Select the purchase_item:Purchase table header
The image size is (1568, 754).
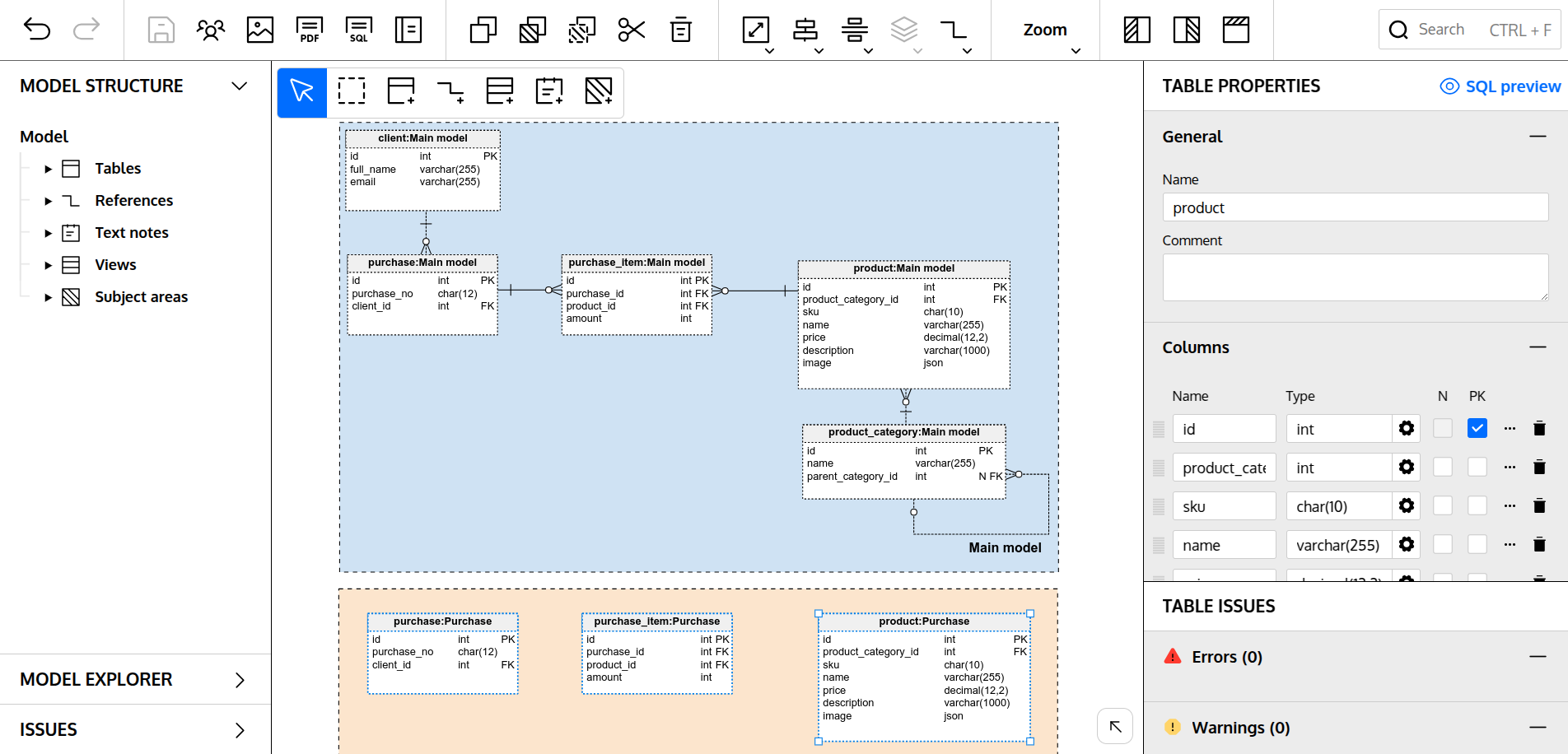[656, 621]
